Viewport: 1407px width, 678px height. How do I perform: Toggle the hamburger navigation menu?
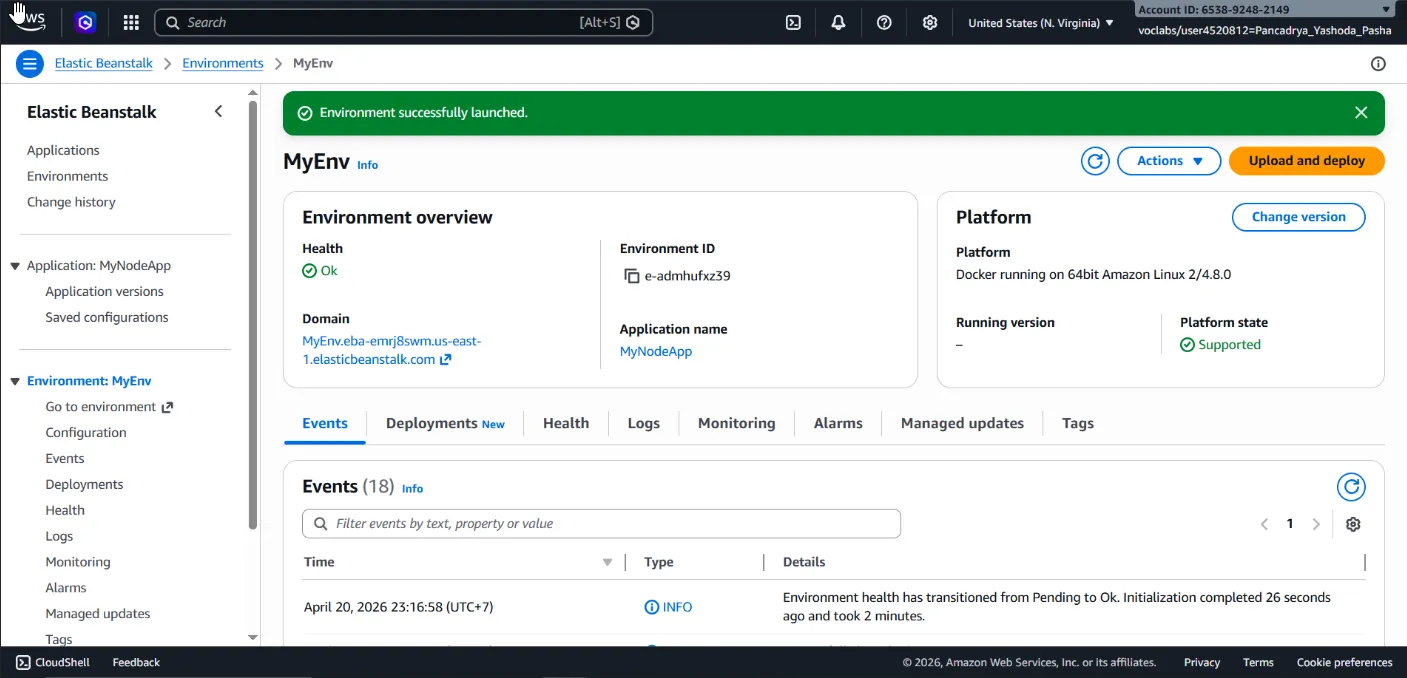(x=30, y=64)
